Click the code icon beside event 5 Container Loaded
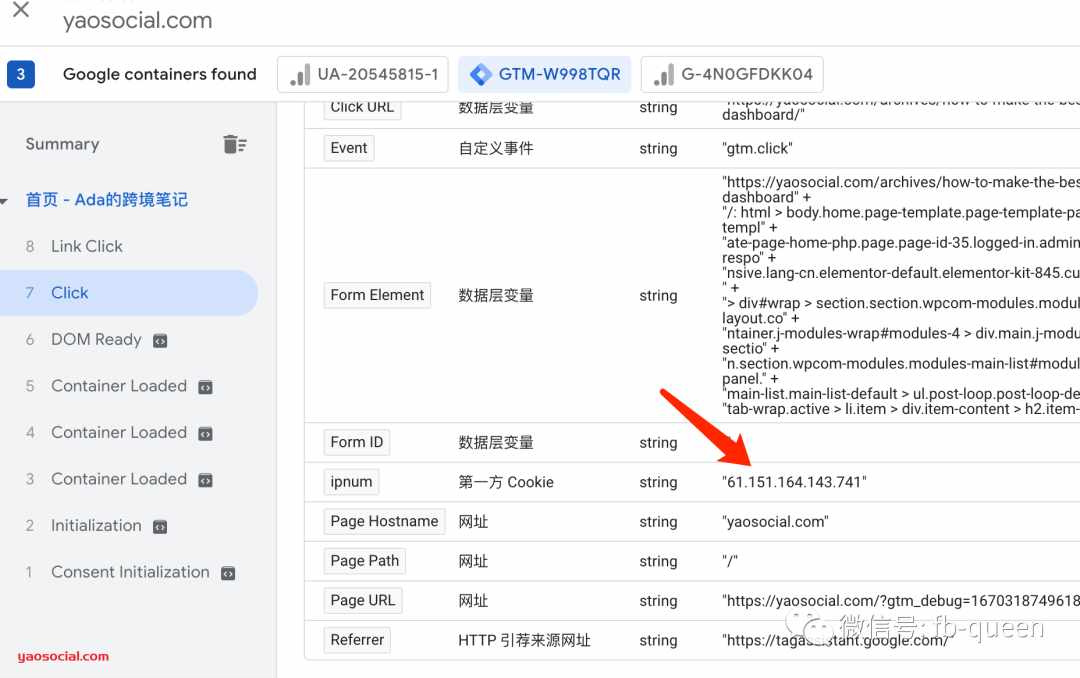 [205, 387]
